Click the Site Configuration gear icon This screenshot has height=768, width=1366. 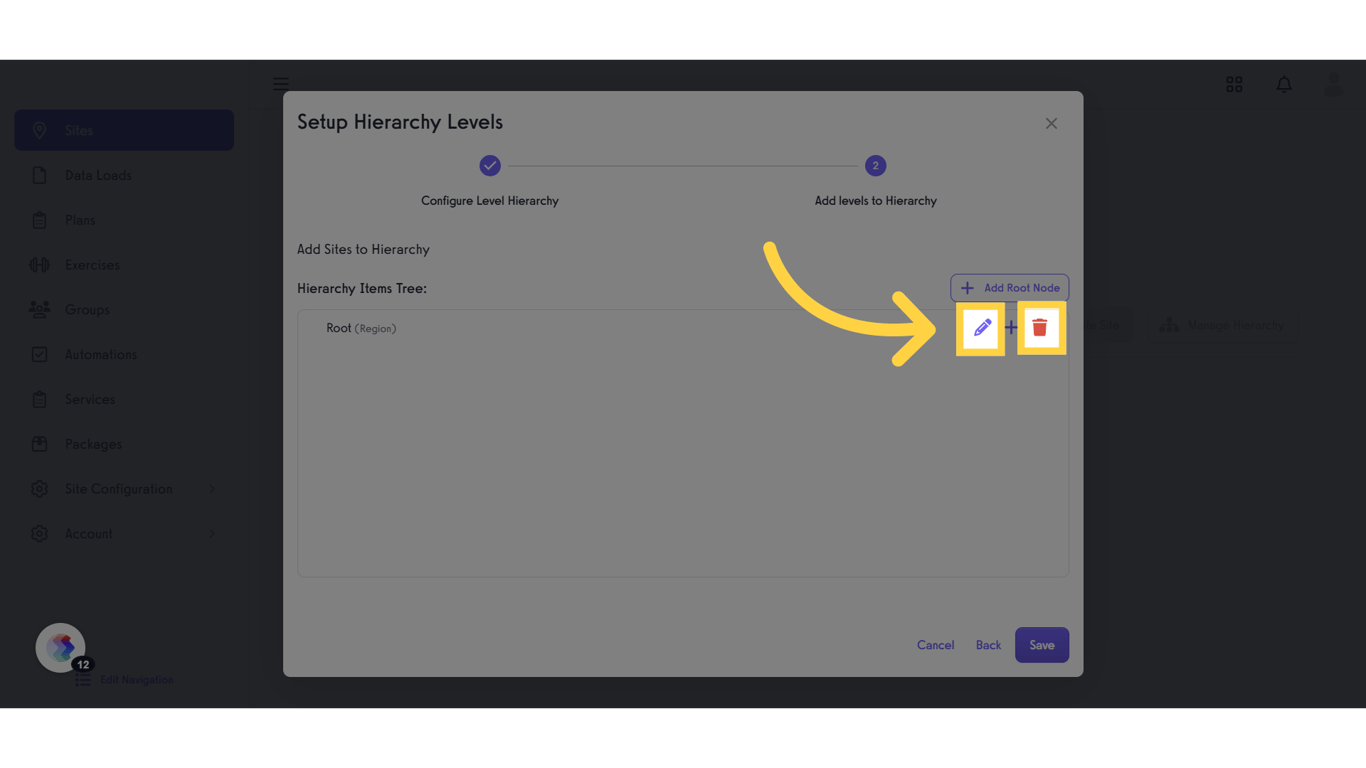pos(39,489)
